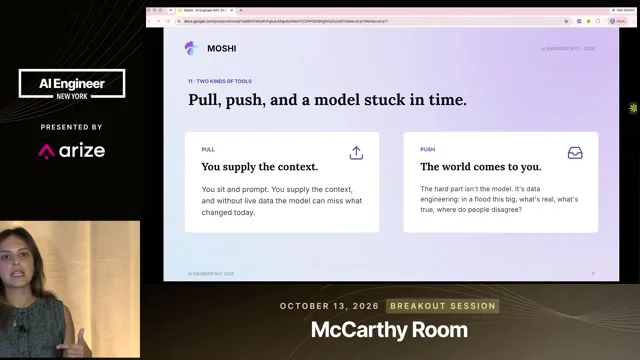Select the Moshi AI Engineer NYC browser tab
Screen dimensions: 640x360
(205, 10)
